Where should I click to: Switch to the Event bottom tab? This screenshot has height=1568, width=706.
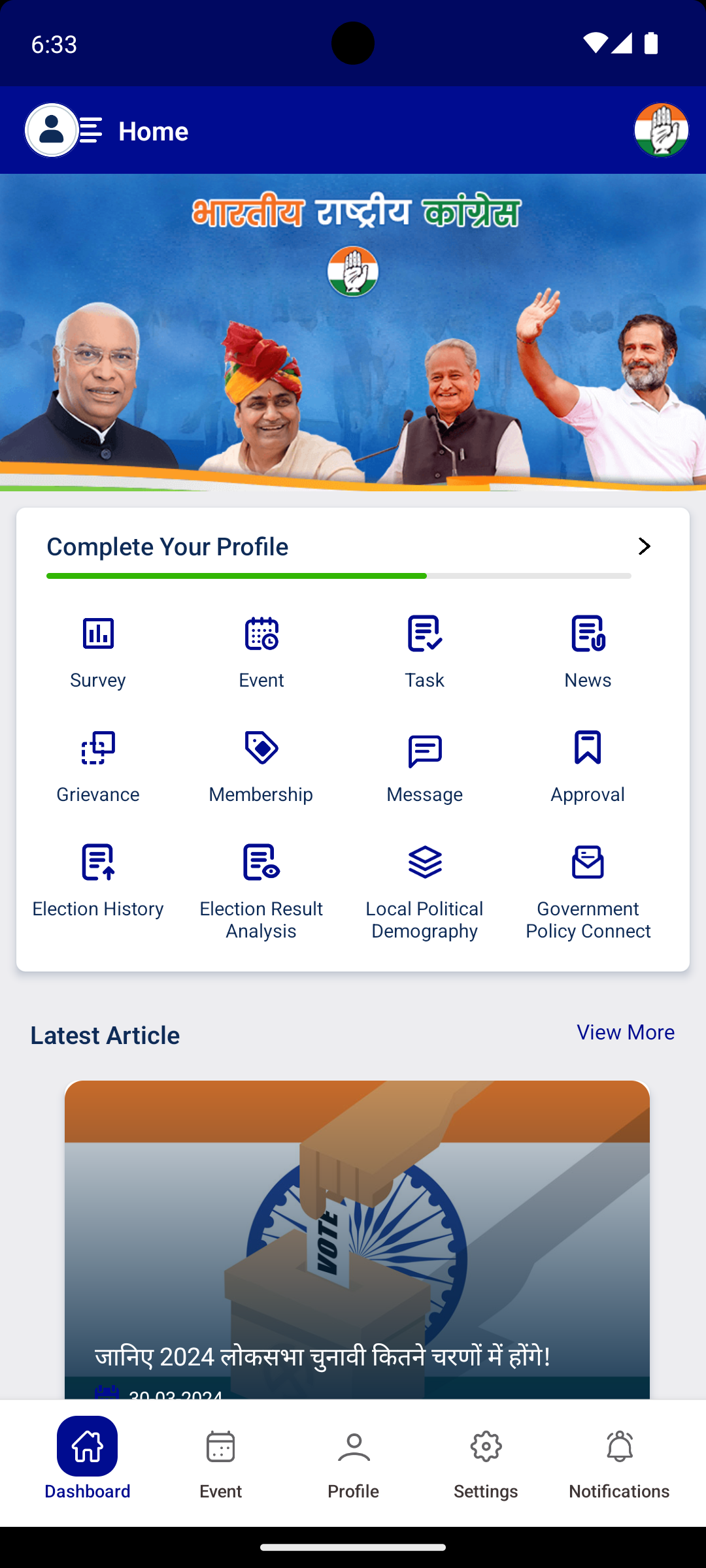[x=220, y=1464]
